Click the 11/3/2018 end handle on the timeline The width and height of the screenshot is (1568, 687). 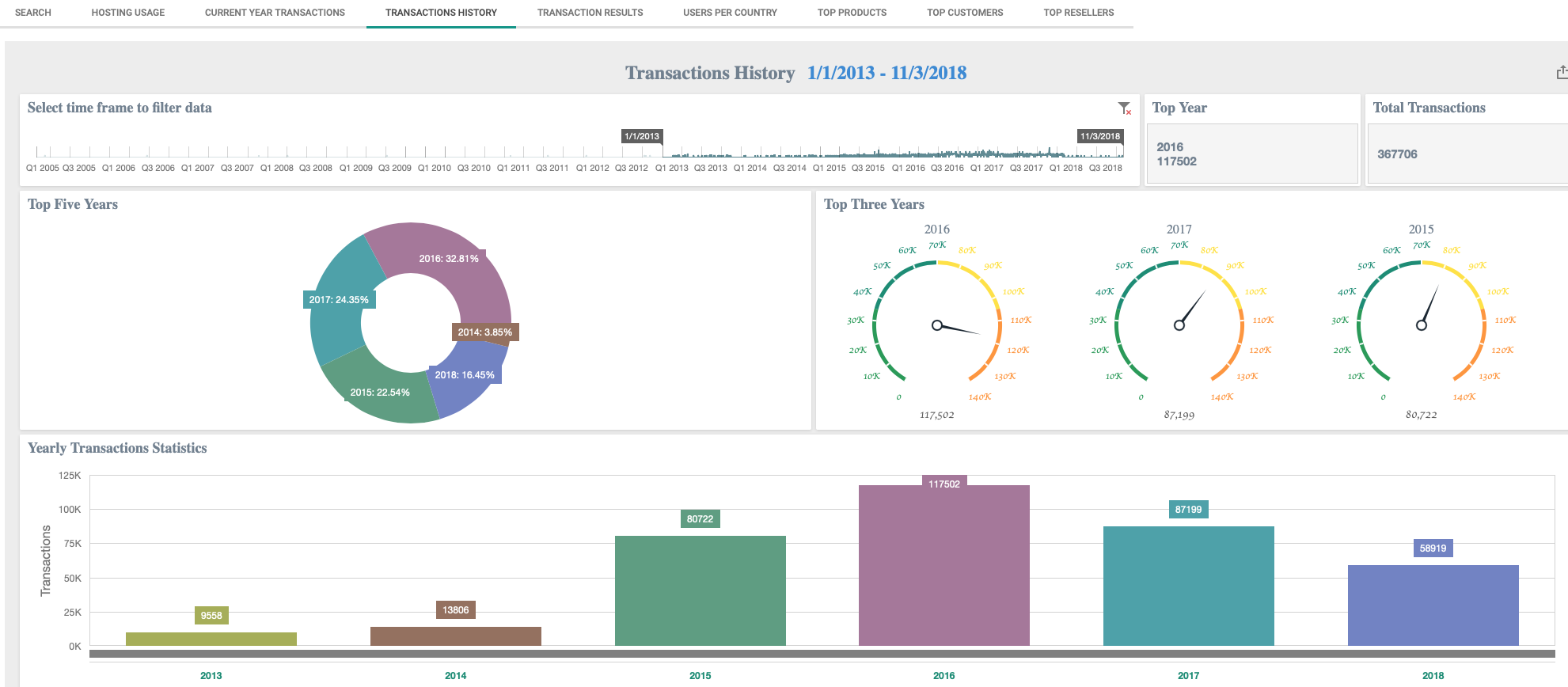pos(1099,136)
